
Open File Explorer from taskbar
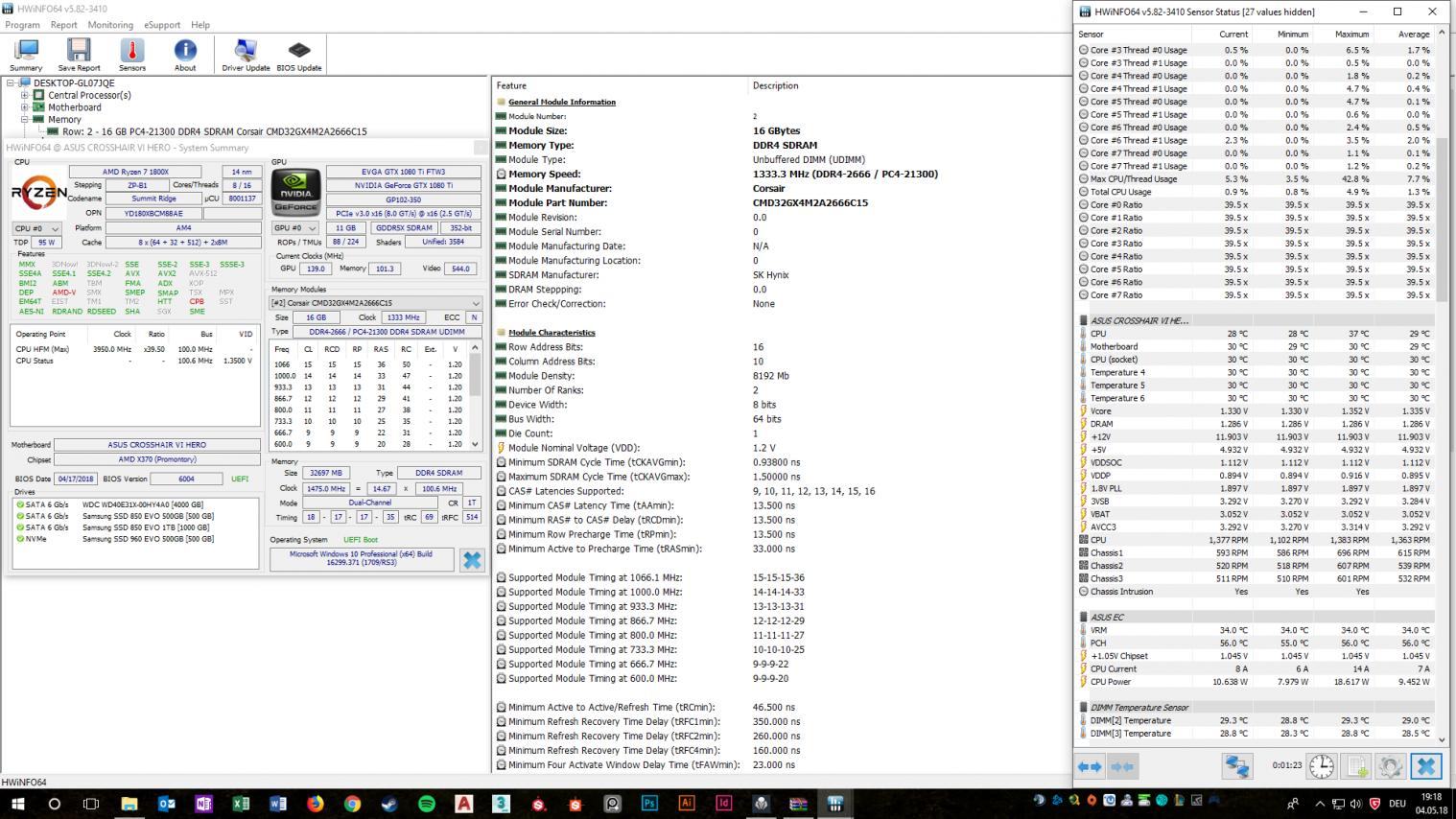tap(129, 804)
